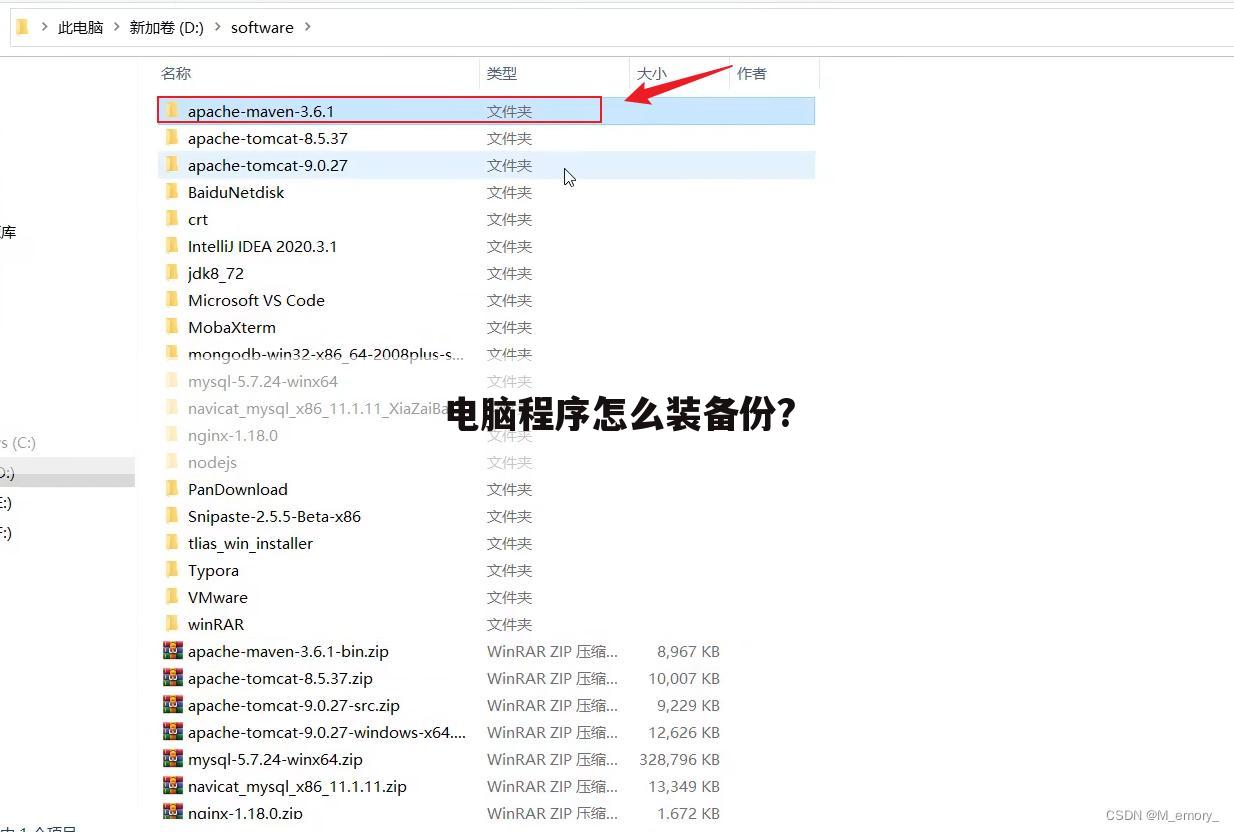Screen dimensions: 1234x832
Task: Click the 10,007 KB size value
Action: [684, 678]
